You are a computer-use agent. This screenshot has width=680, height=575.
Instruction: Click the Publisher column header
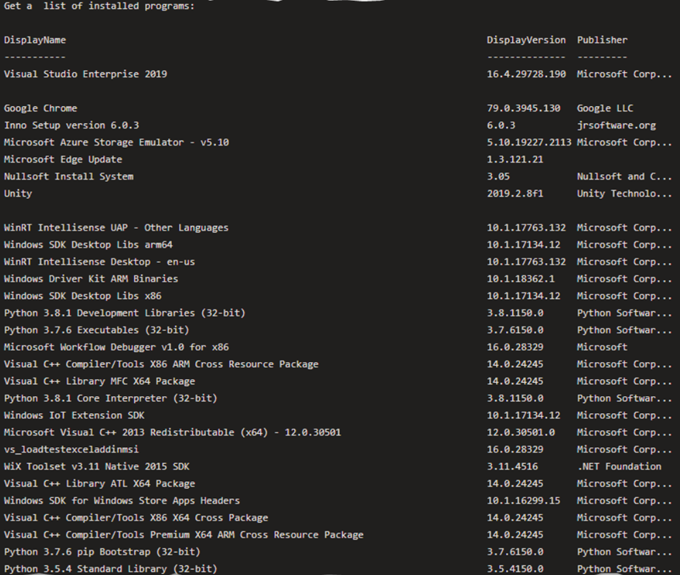[602, 40]
